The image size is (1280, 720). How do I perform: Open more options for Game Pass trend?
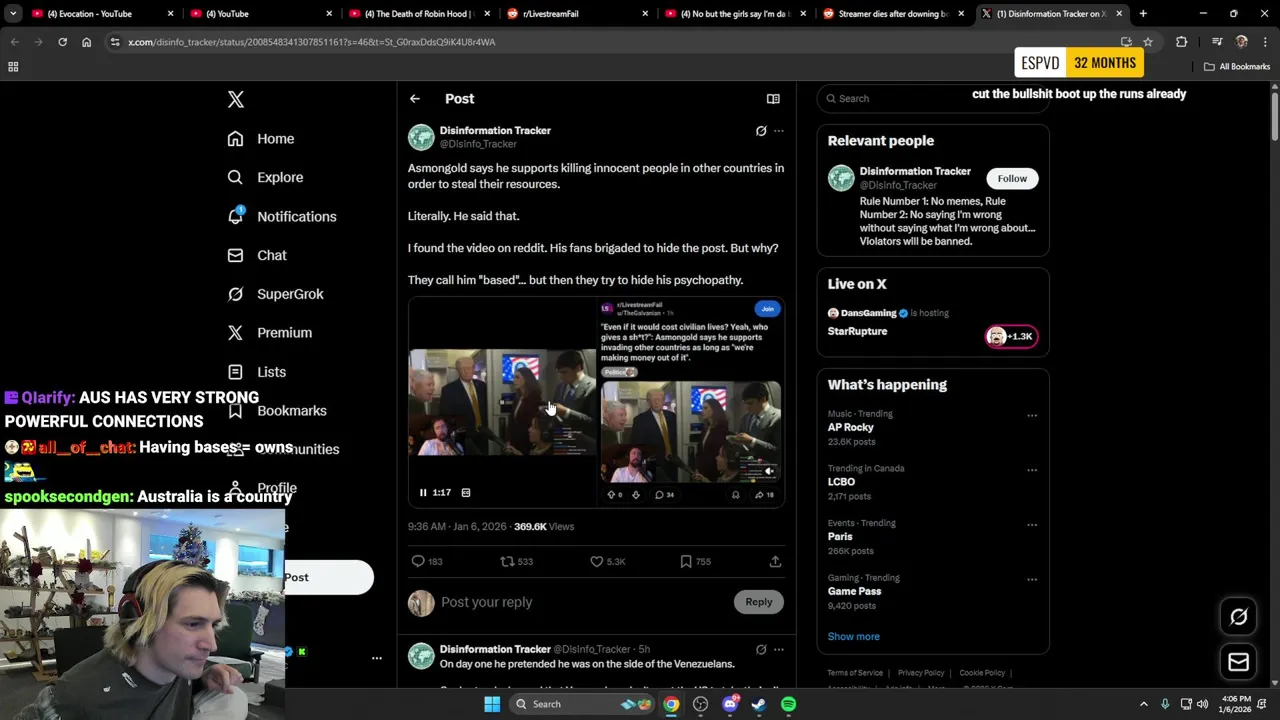tap(1032, 580)
